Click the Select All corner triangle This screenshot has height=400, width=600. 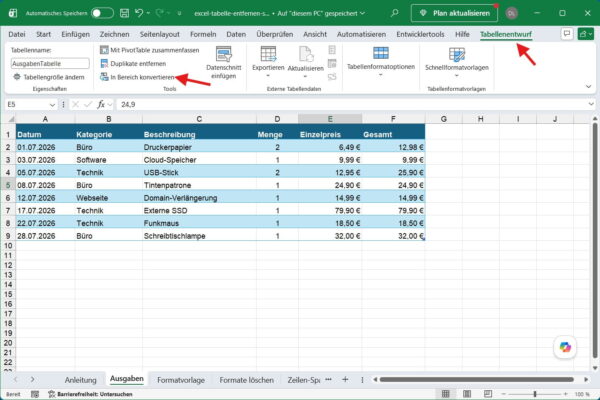11,119
